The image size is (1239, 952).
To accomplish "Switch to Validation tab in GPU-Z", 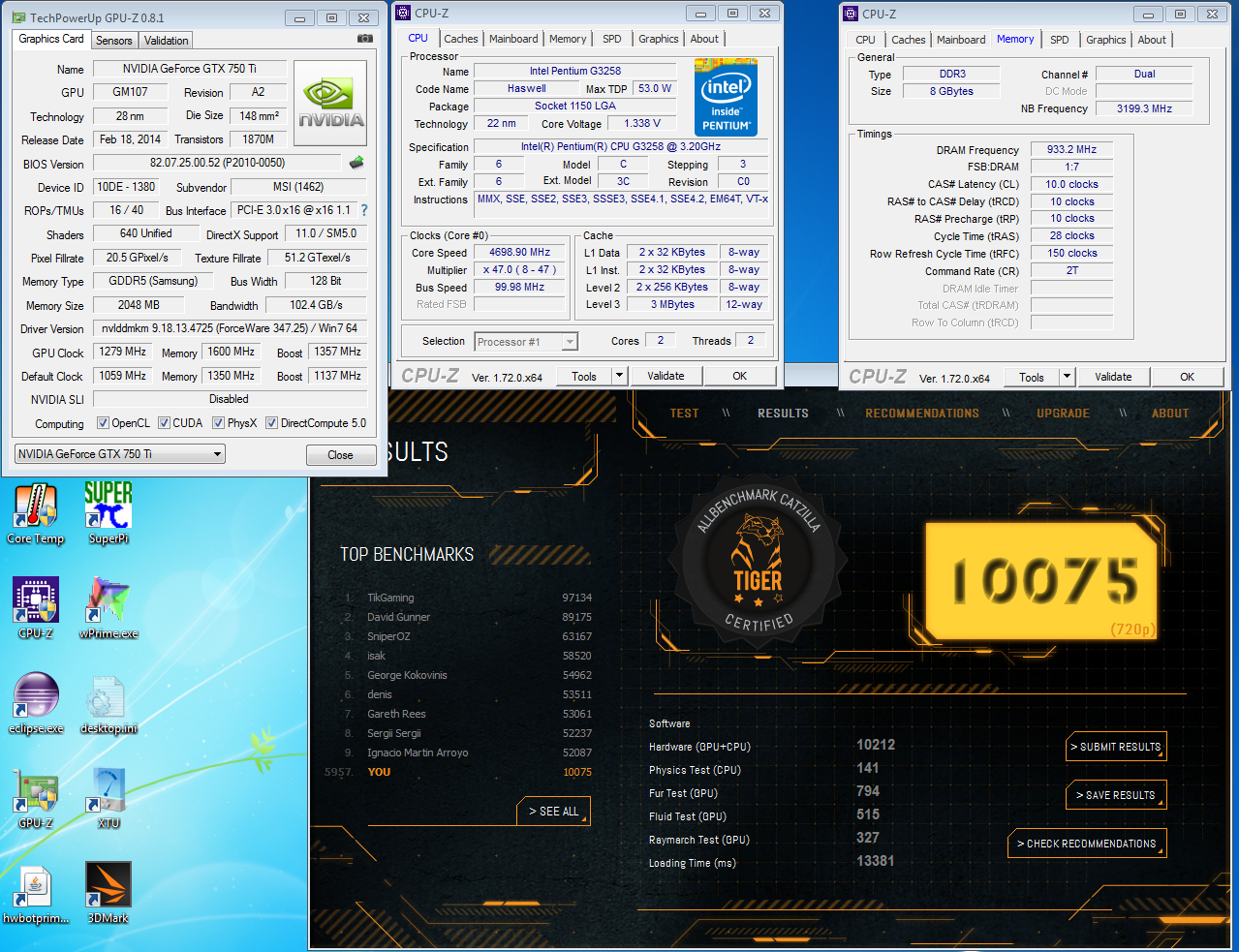I will pyautogui.click(x=167, y=41).
